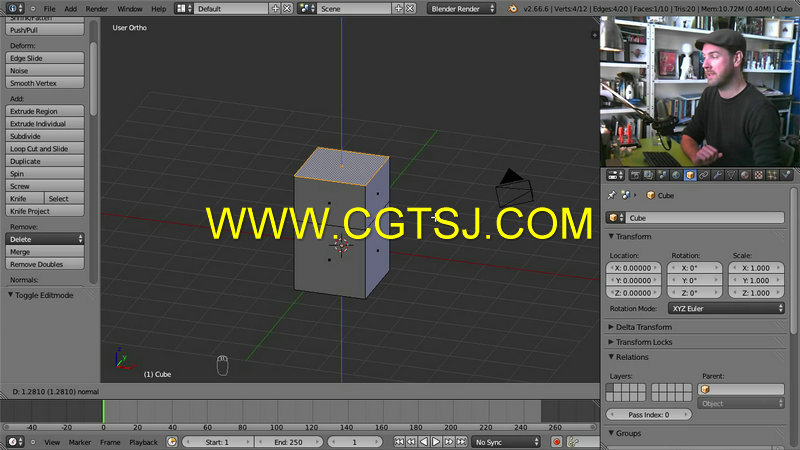Click the Merge button
The height and width of the screenshot is (450, 800).
(45, 252)
